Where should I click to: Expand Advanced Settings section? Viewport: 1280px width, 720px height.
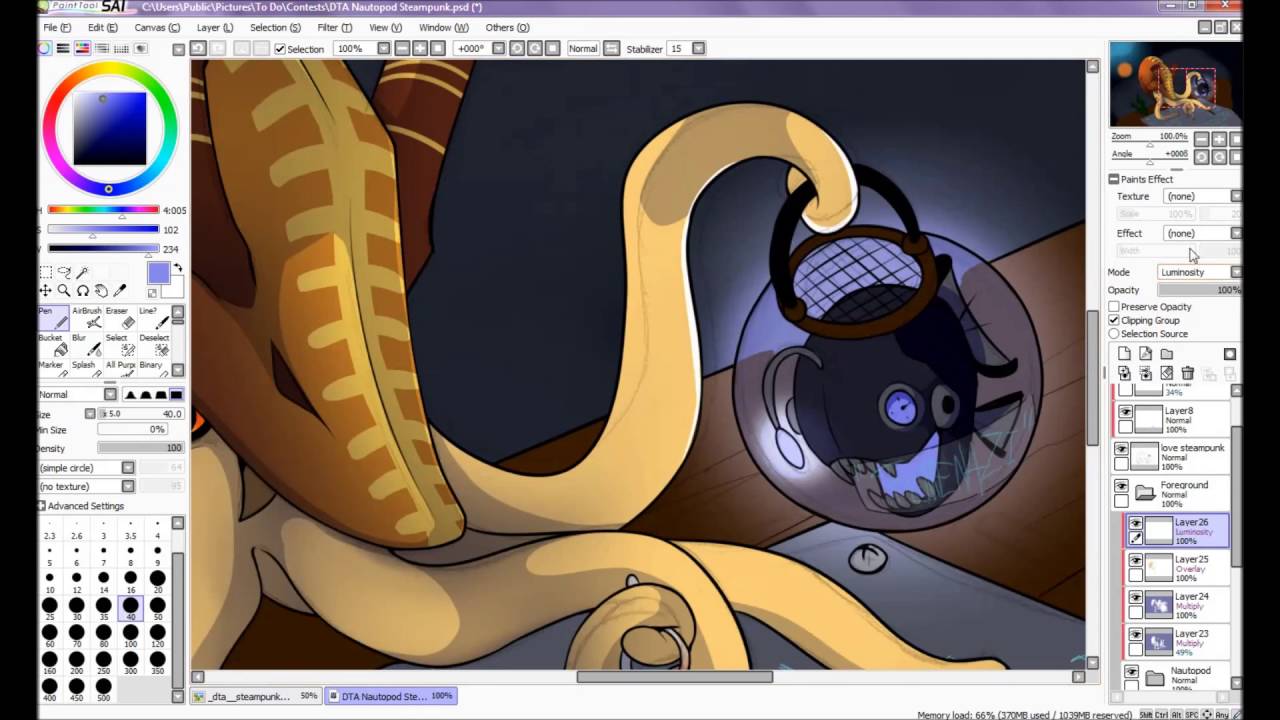[x=80, y=506]
